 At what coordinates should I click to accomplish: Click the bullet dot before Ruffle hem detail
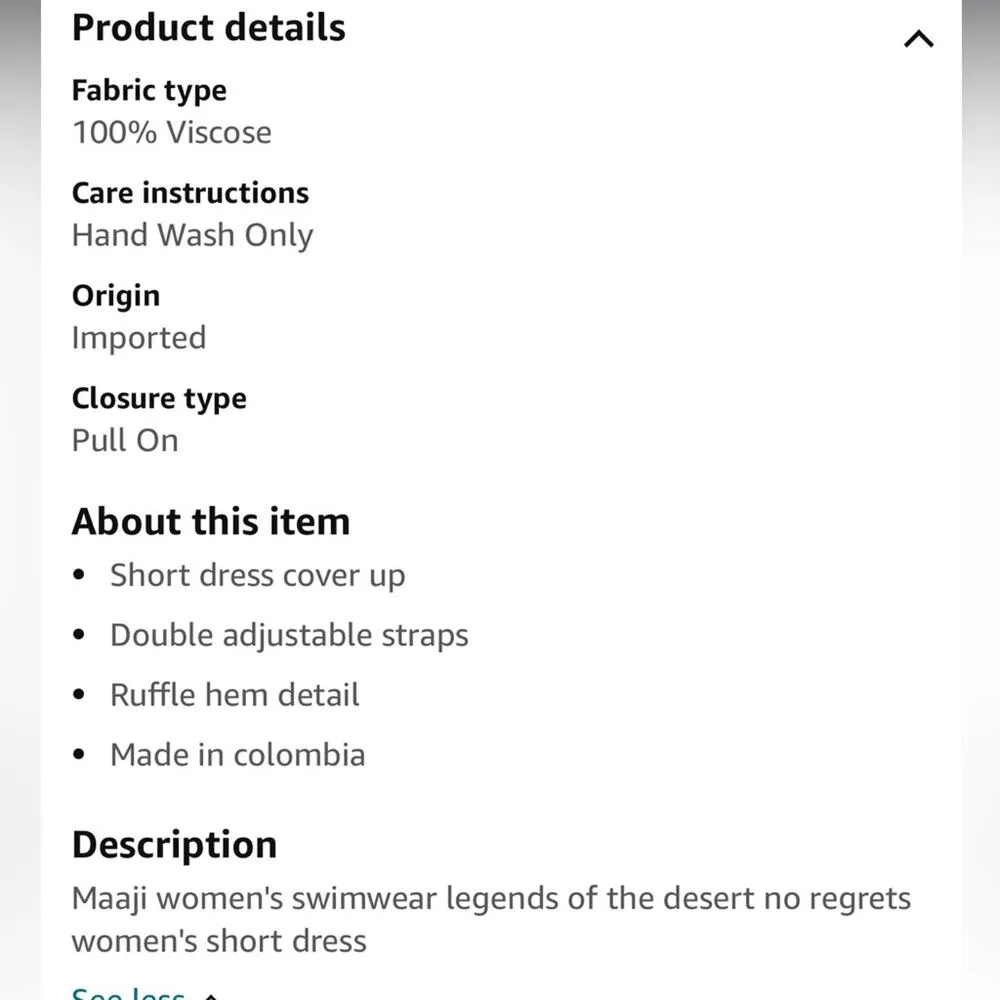[x=79, y=693]
